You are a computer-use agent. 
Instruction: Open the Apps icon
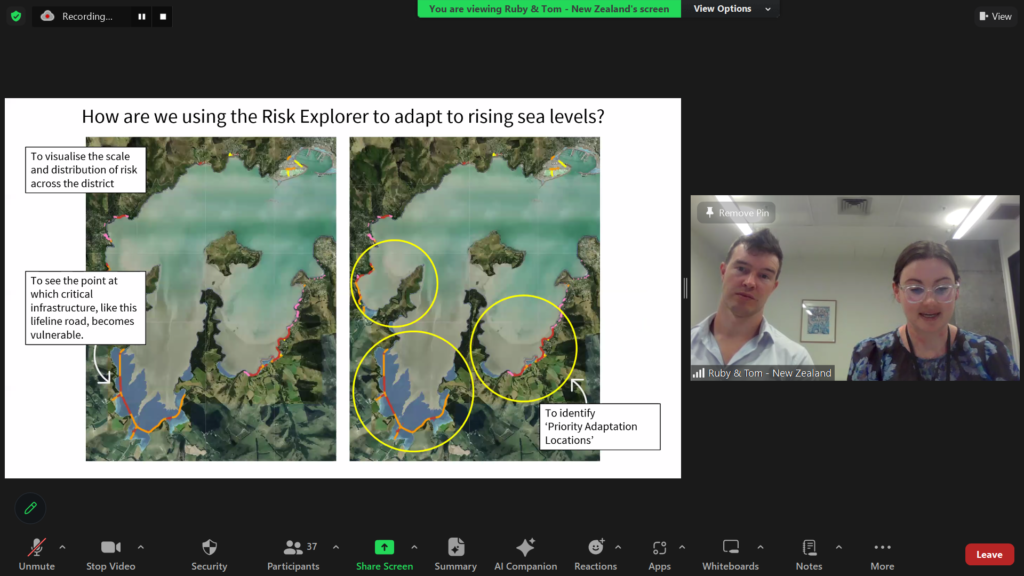[x=659, y=548]
